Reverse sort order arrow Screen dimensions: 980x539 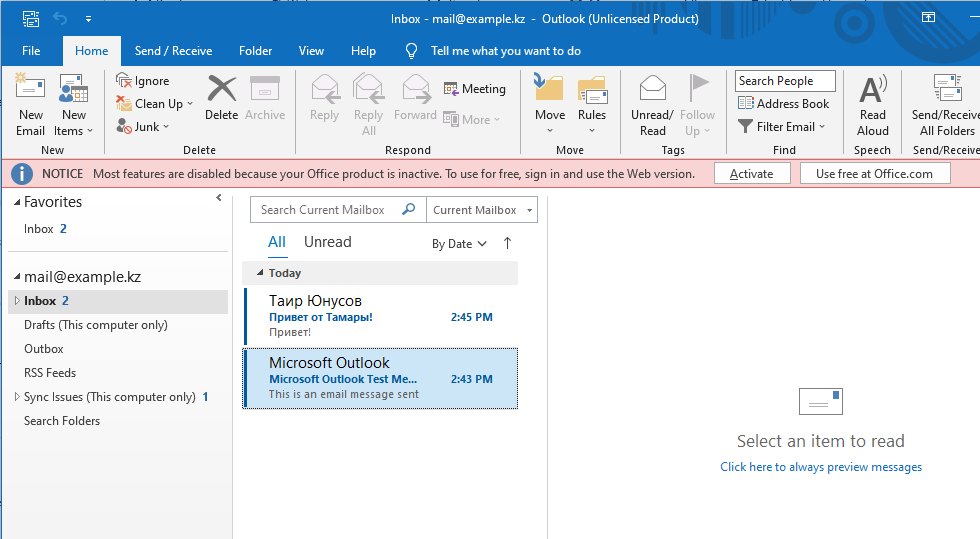click(x=508, y=243)
